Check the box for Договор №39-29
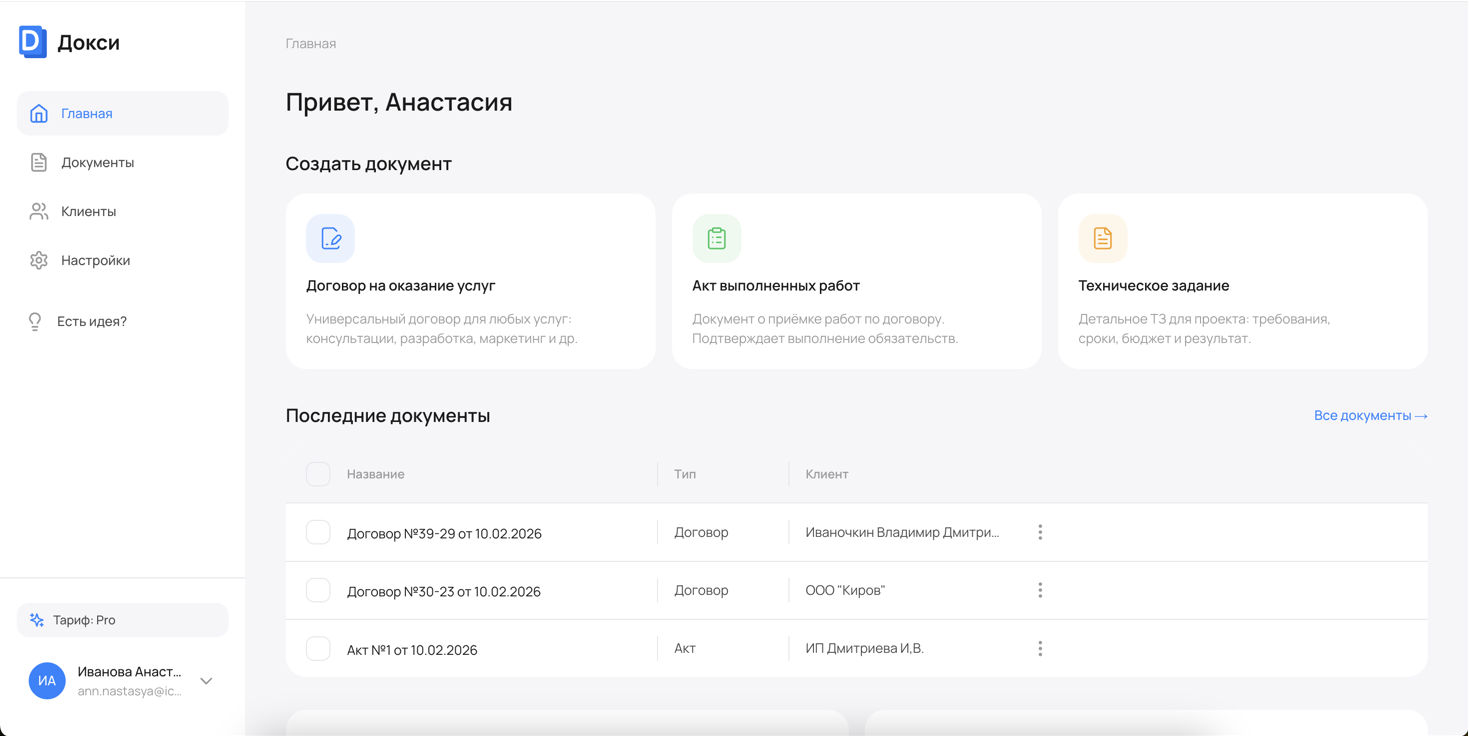Screen dimensions: 1469x736 click(x=318, y=532)
